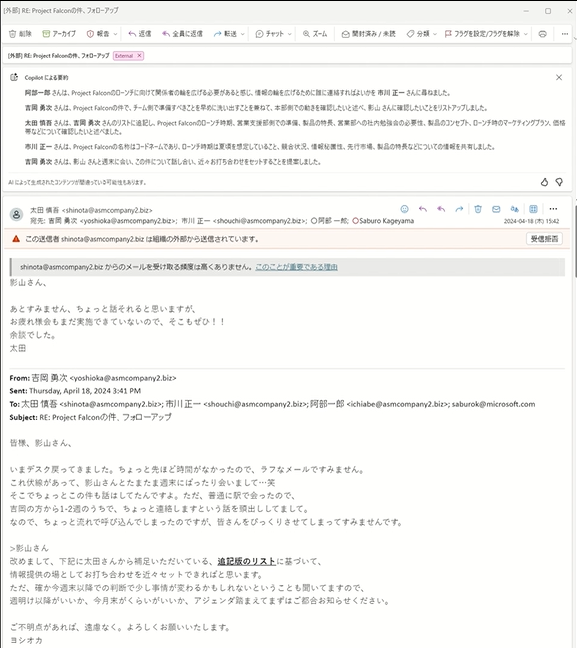Click sender address shinota@asmcompany2.biz in header

click(107, 210)
